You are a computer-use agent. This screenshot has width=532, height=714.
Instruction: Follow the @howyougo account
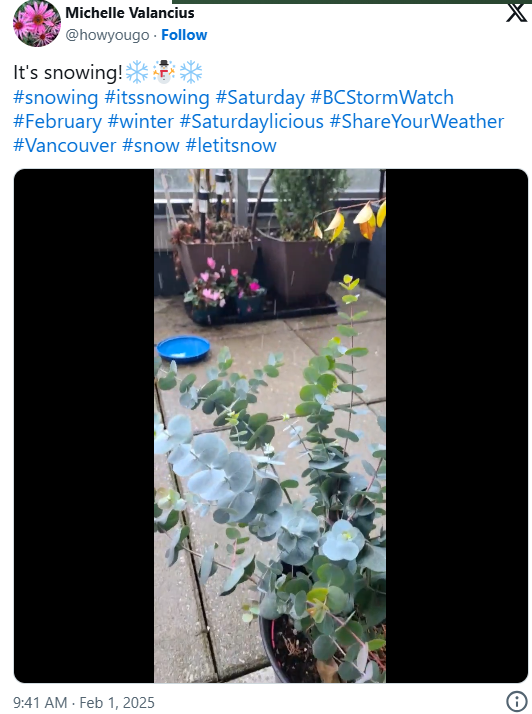tap(184, 35)
